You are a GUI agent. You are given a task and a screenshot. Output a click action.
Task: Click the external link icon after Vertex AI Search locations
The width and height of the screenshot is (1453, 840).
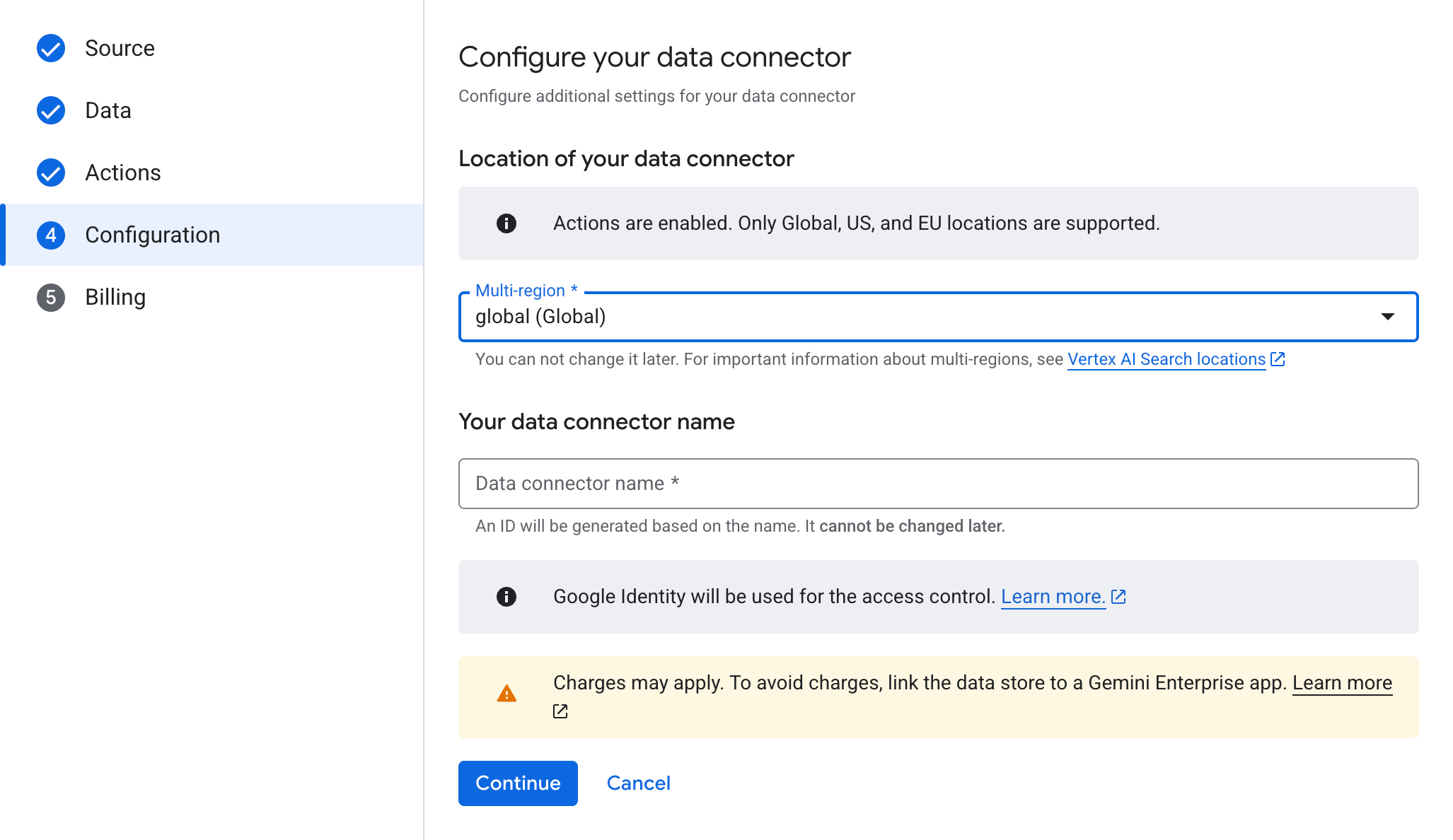[1278, 359]
